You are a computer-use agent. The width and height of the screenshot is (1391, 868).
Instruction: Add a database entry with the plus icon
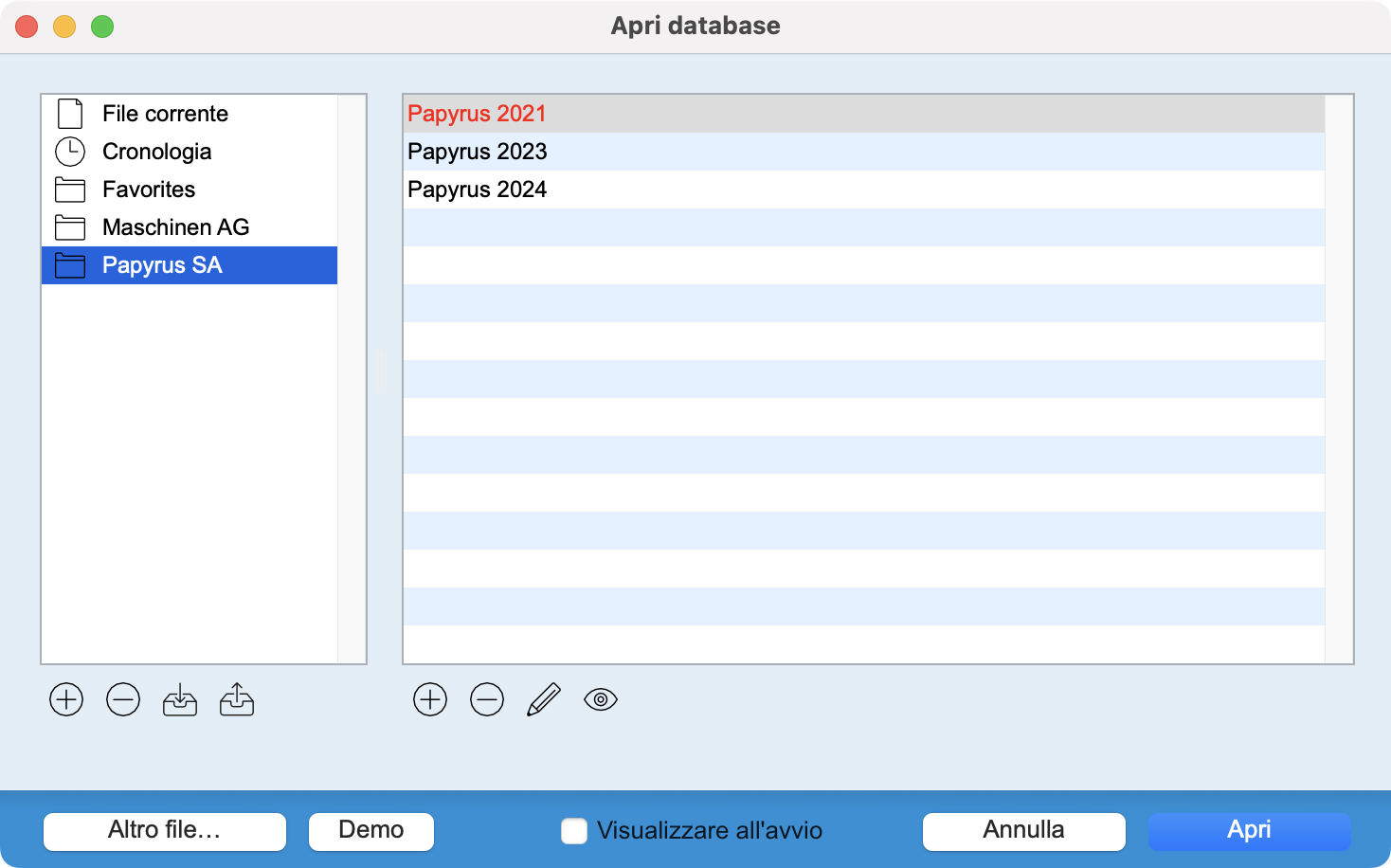coord(430,699)
